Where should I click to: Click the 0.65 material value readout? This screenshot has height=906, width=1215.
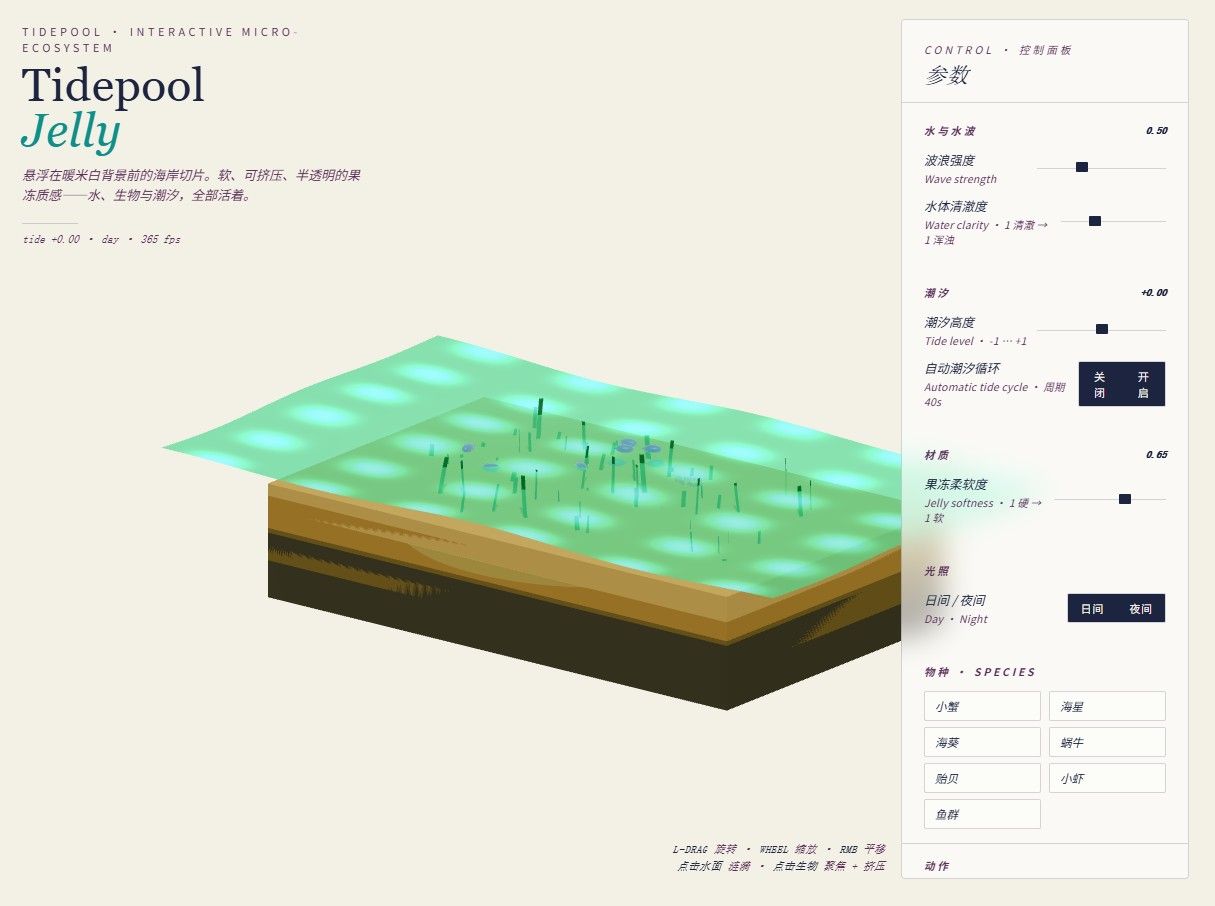pyautogui.click(x=1156, y=455)
